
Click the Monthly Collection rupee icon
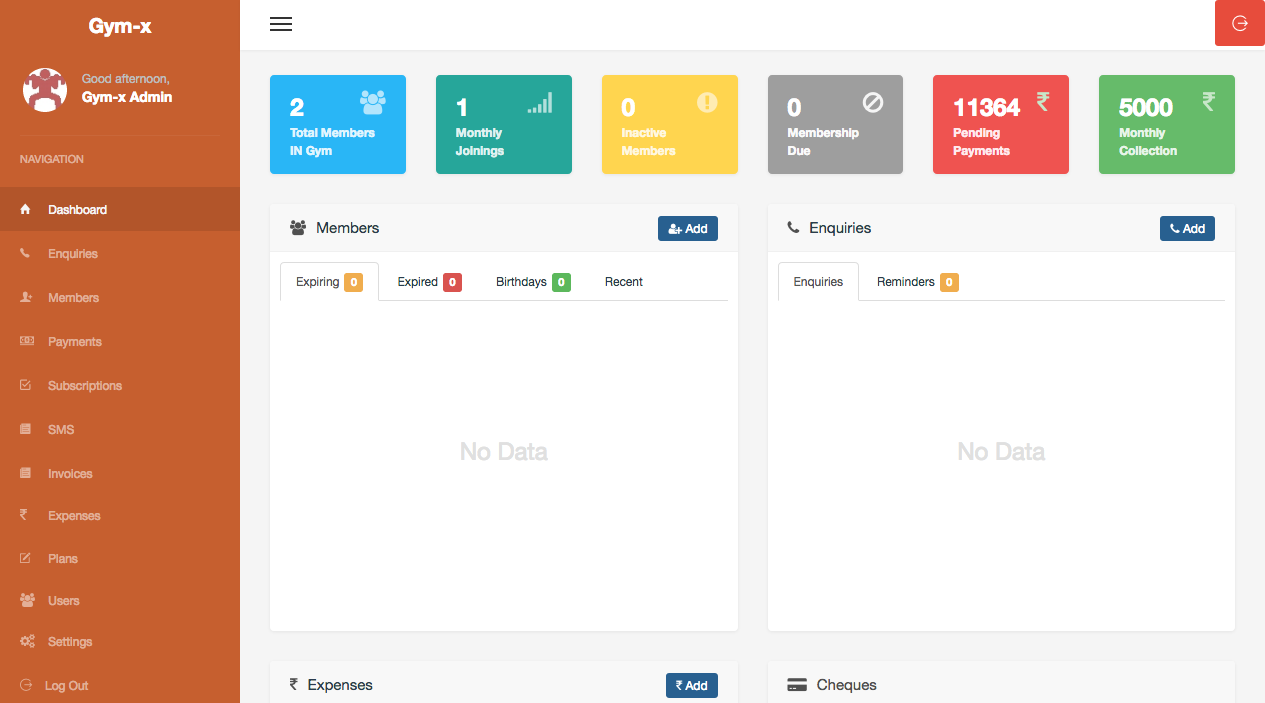click(1208, 101)
